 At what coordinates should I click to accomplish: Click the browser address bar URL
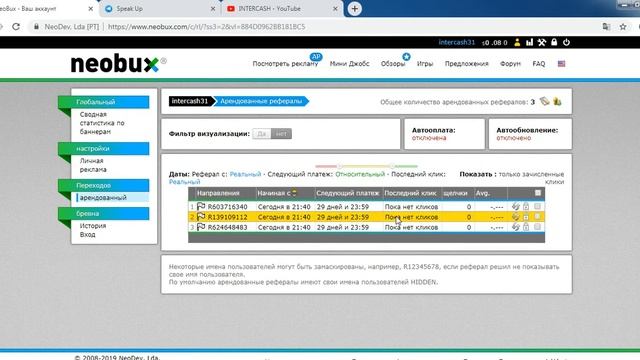tap(206, 27)
